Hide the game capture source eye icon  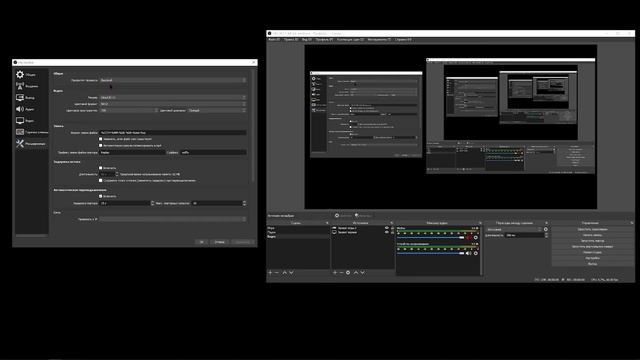(387, 228)
